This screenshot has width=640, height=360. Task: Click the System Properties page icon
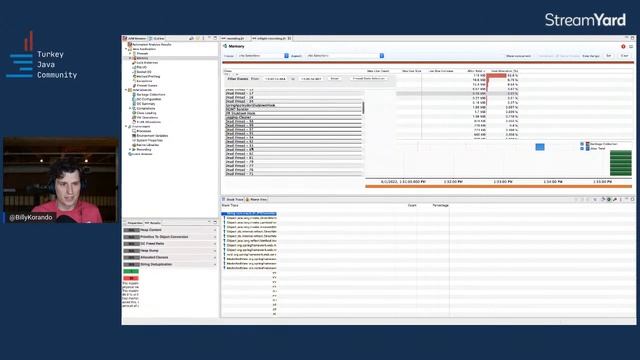(134, 140)
